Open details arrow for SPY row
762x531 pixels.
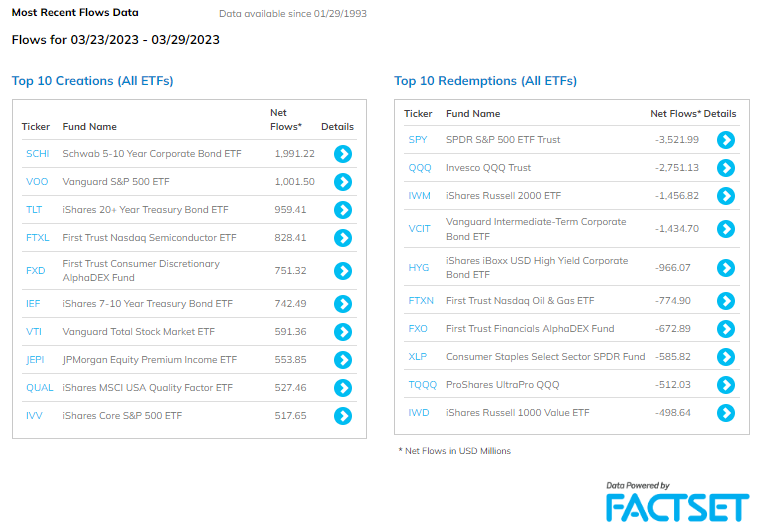726,140
